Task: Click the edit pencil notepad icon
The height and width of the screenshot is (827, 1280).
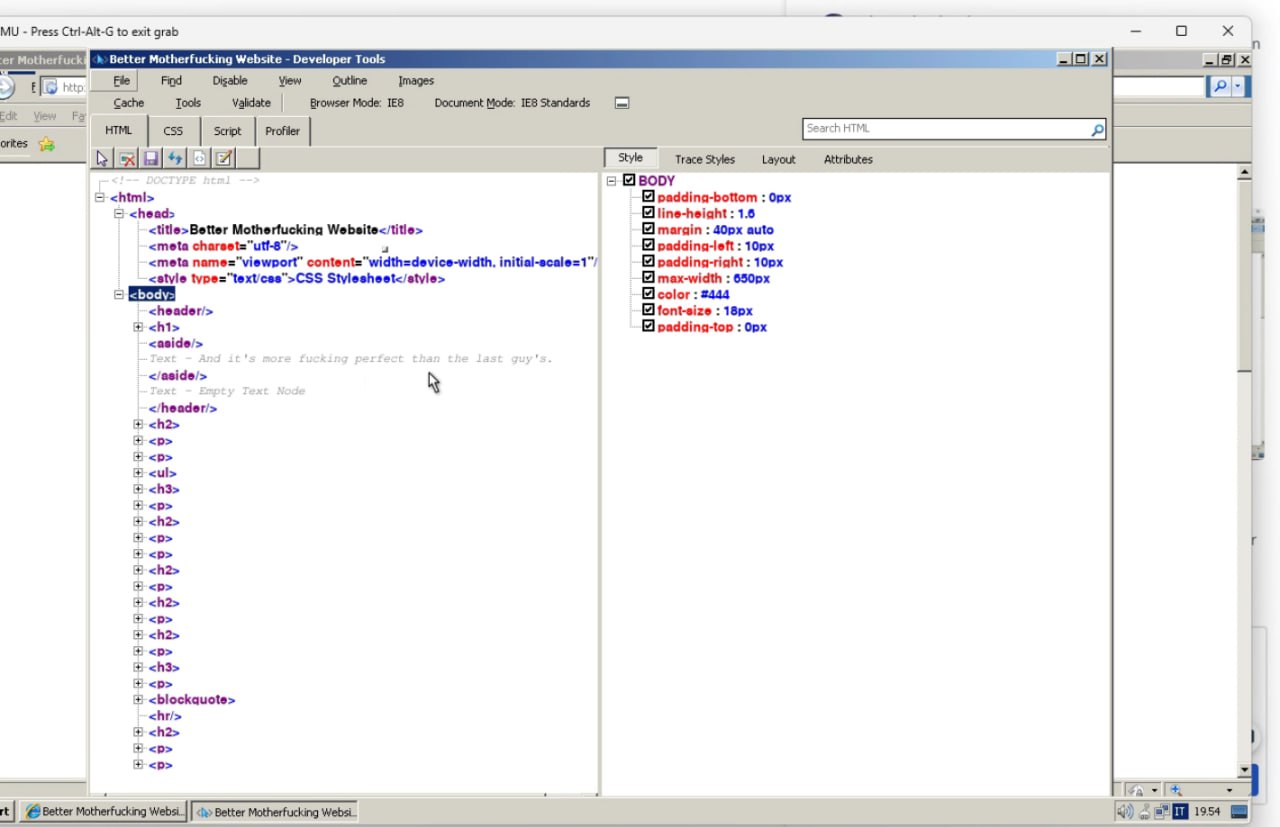Action: pos(224,158)
